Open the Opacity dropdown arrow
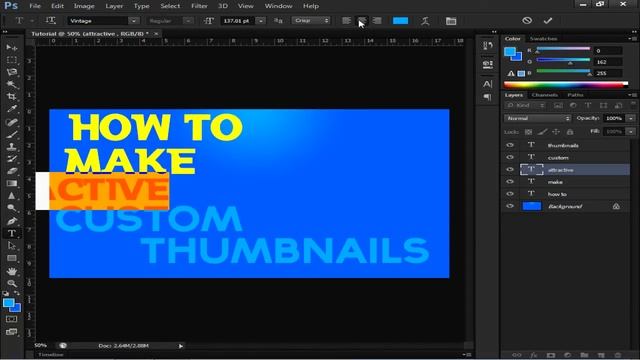The height and width of the screenshot is (360, 640). pos(631,118)
